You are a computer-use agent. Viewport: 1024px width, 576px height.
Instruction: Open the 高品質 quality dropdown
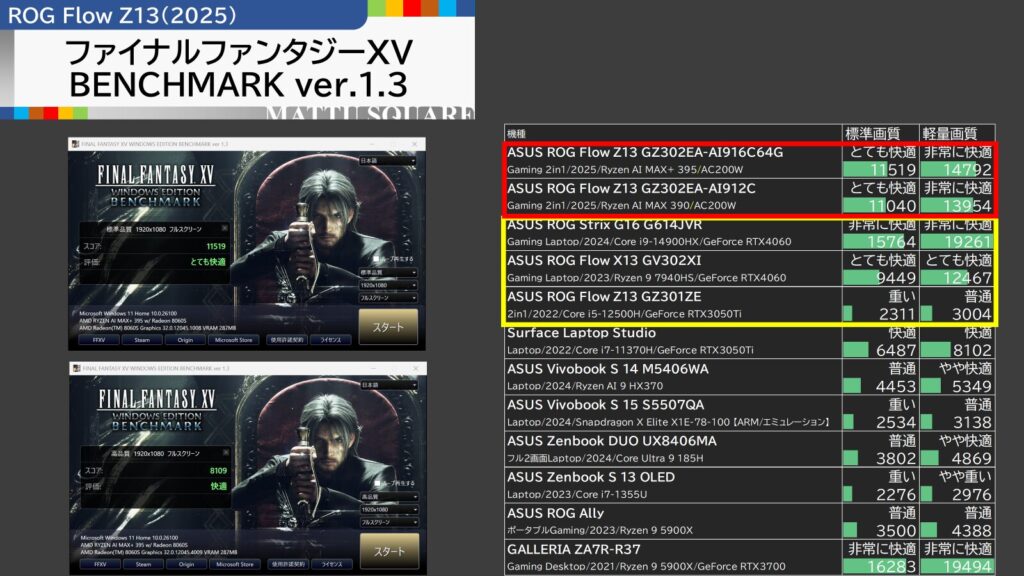tap(389, 497)
